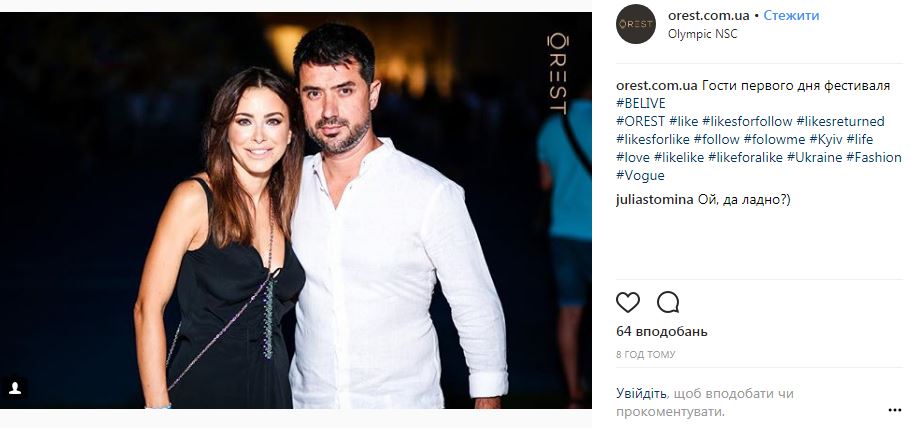The width and height of the screenshot is (910, 428).
Task: Follow the account via Стежити
Action: pos(791,16)
